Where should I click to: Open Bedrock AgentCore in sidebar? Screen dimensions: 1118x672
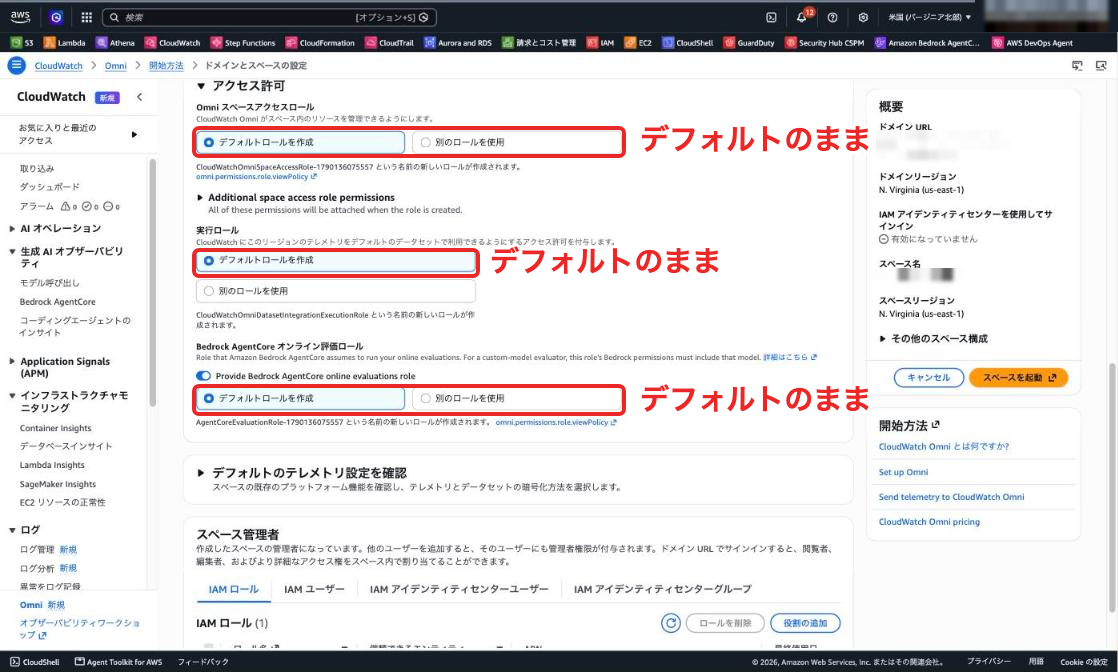58,302
